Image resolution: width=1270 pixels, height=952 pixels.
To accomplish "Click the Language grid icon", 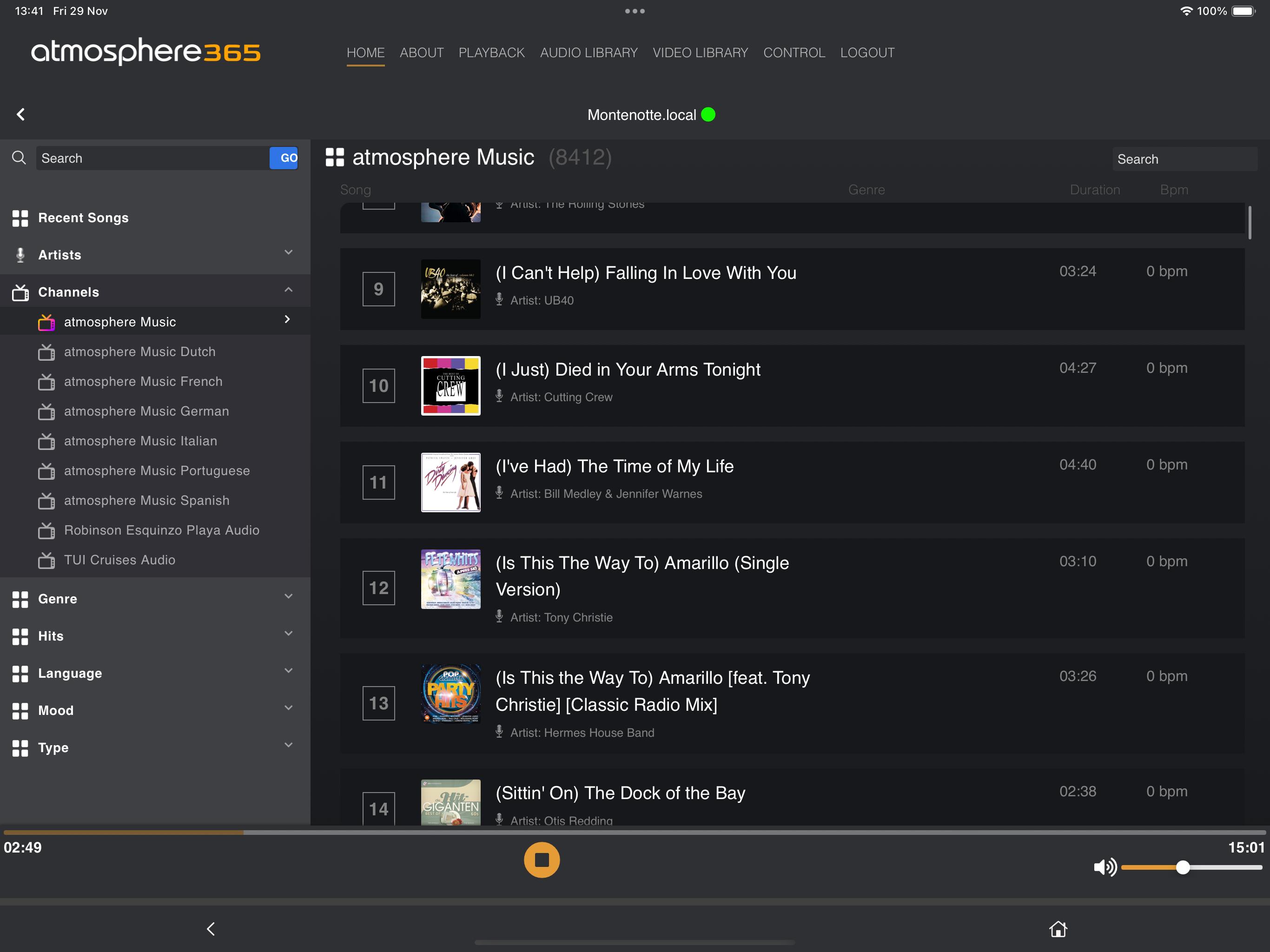I will point(20,674).
